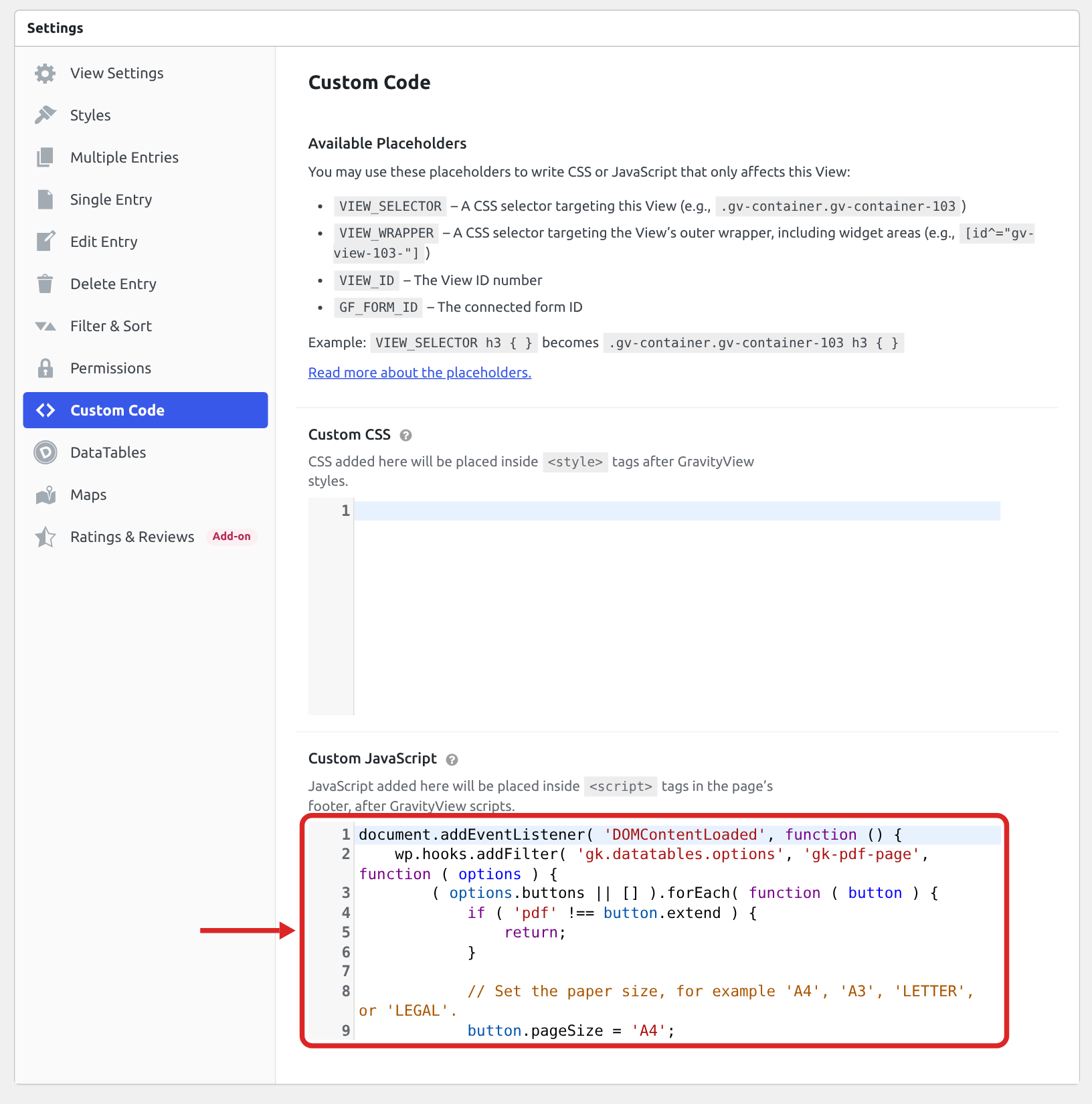Click the VIEW_SELECTOR placeholder code
The width and height of the screenshot is (1092, 1104).
390,206
